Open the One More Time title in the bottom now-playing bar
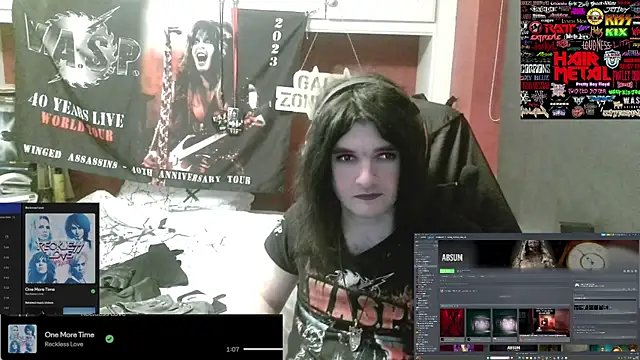The image size is (640, 360). click(x=69, y=334)
